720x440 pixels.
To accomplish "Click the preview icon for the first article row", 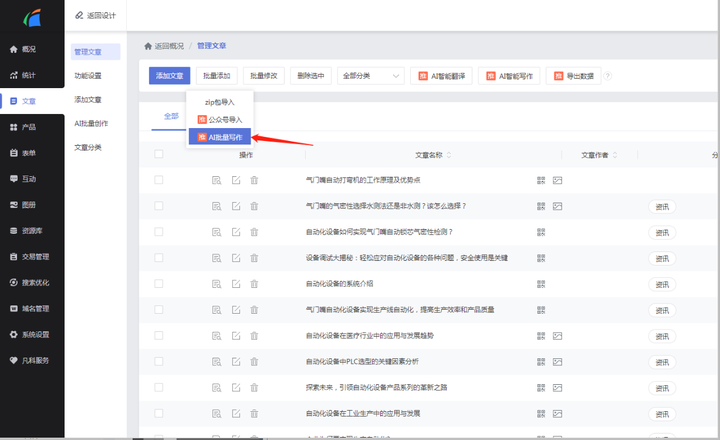I will tap(216, 180).
